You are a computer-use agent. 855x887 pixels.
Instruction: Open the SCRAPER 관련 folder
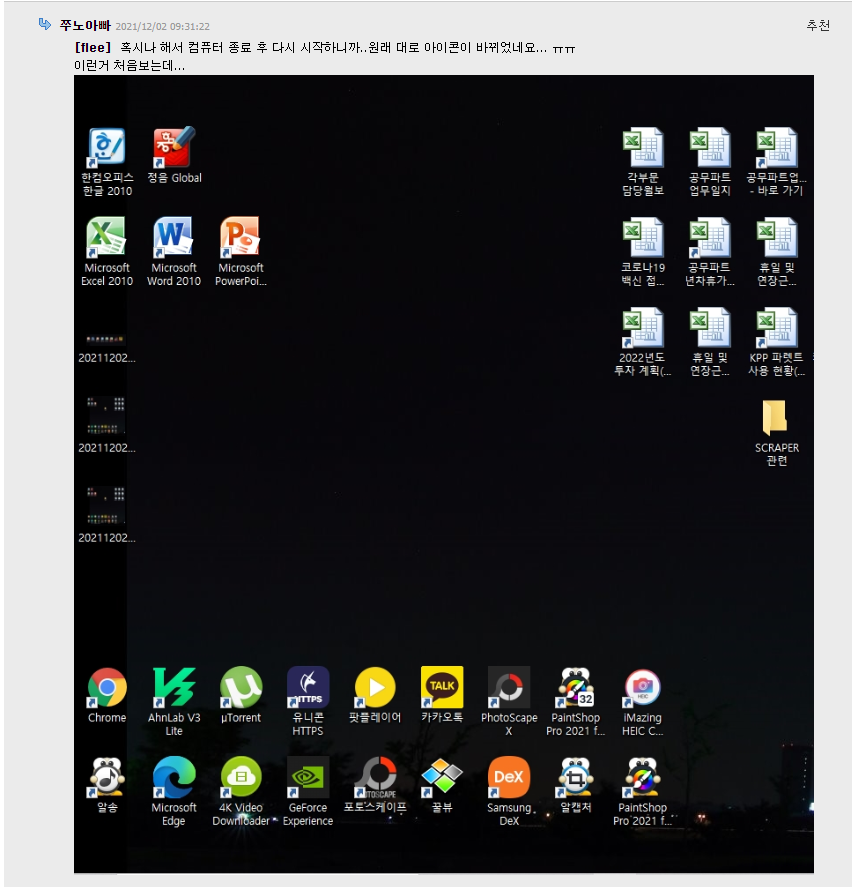(776, 432)
